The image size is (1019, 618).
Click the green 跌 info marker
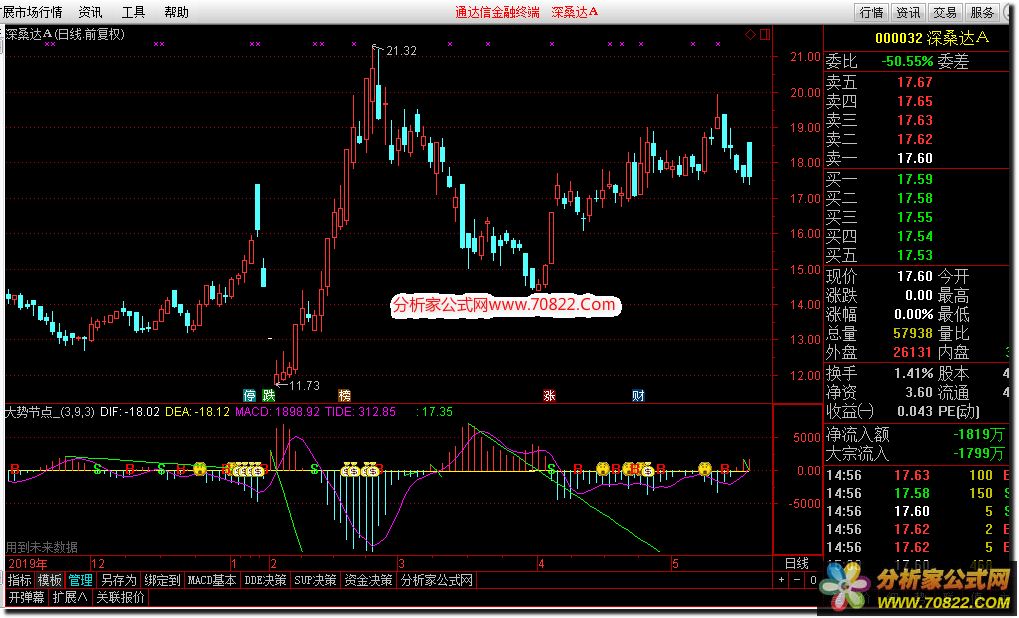[x=268, y=395]
